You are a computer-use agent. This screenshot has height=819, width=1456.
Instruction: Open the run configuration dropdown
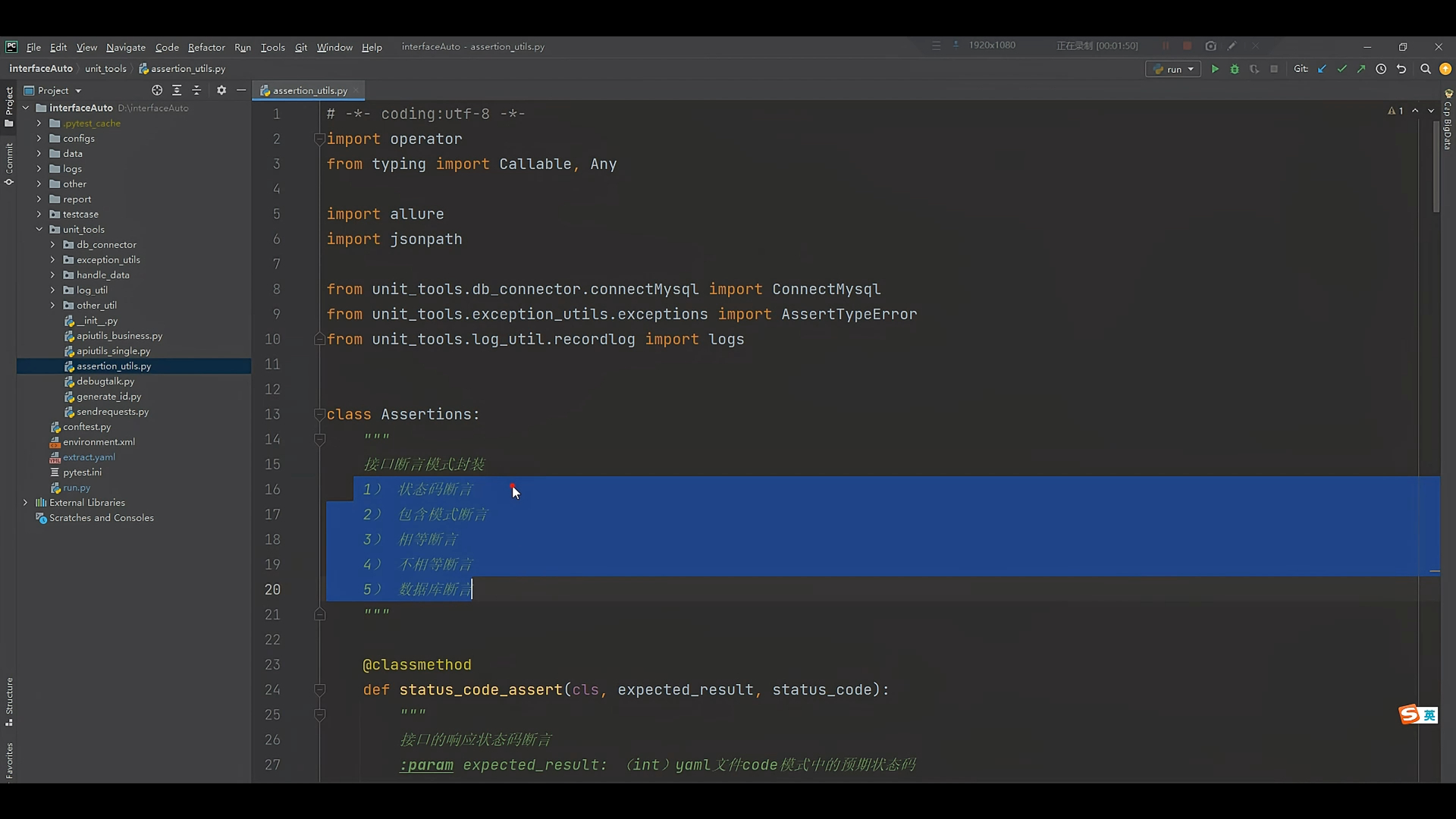(x=1173, y=69)
